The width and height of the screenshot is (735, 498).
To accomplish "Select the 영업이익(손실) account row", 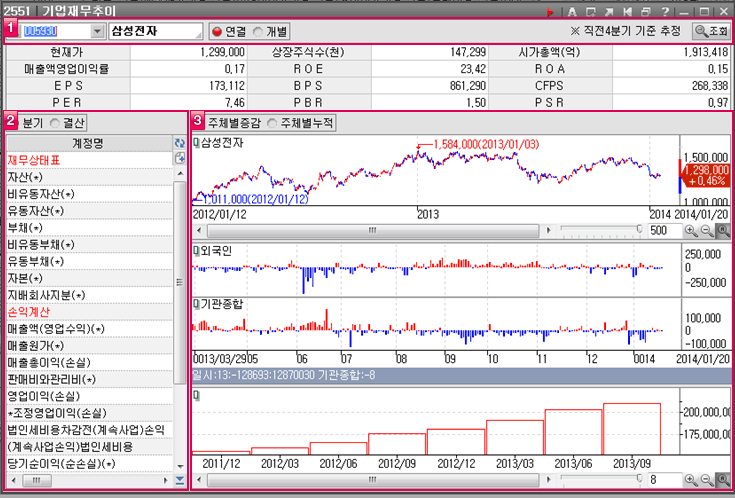I will (x=89, y=397).
